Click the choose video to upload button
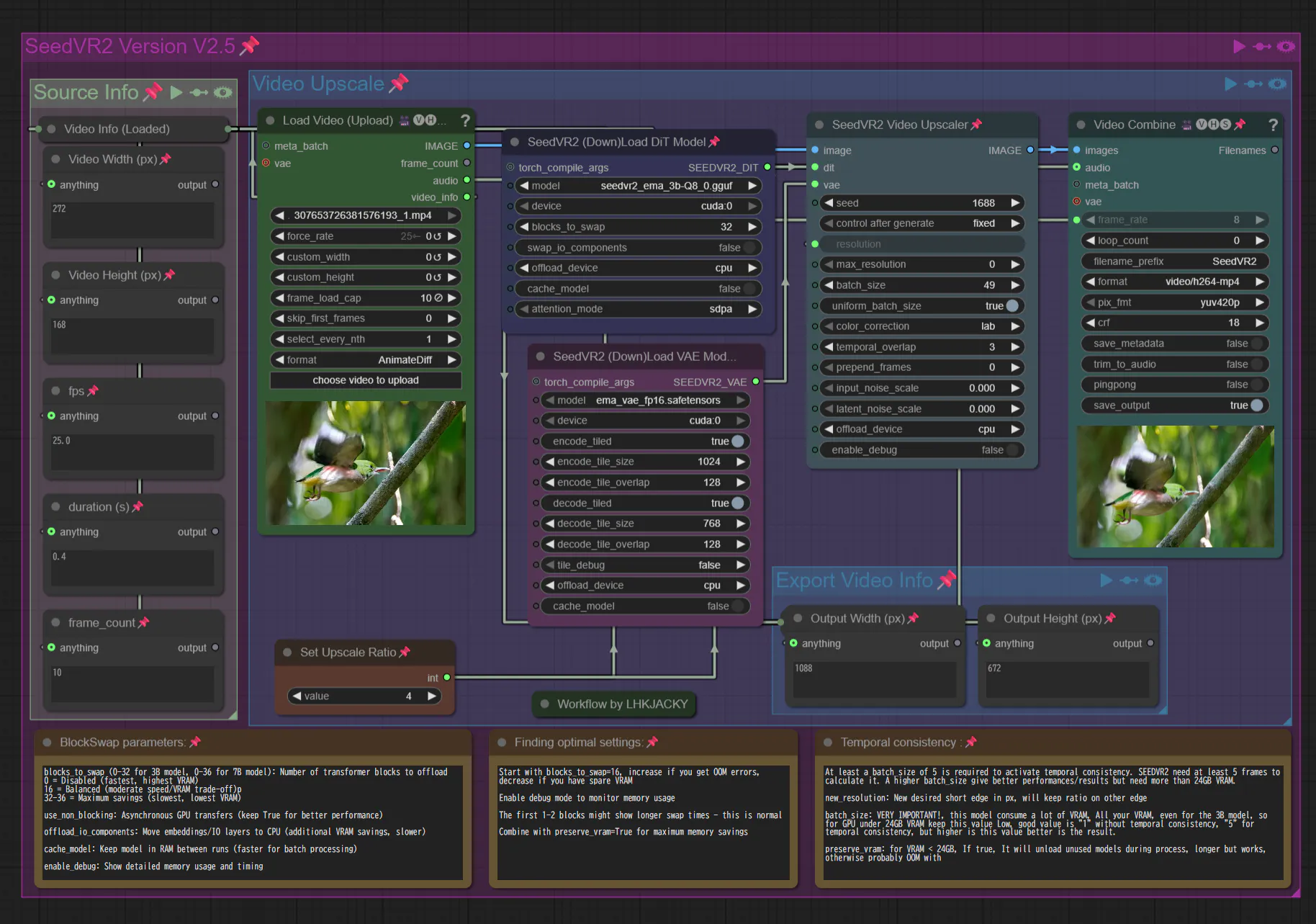Viewport: 1316px width, 924px height. (x=366, y=380)
